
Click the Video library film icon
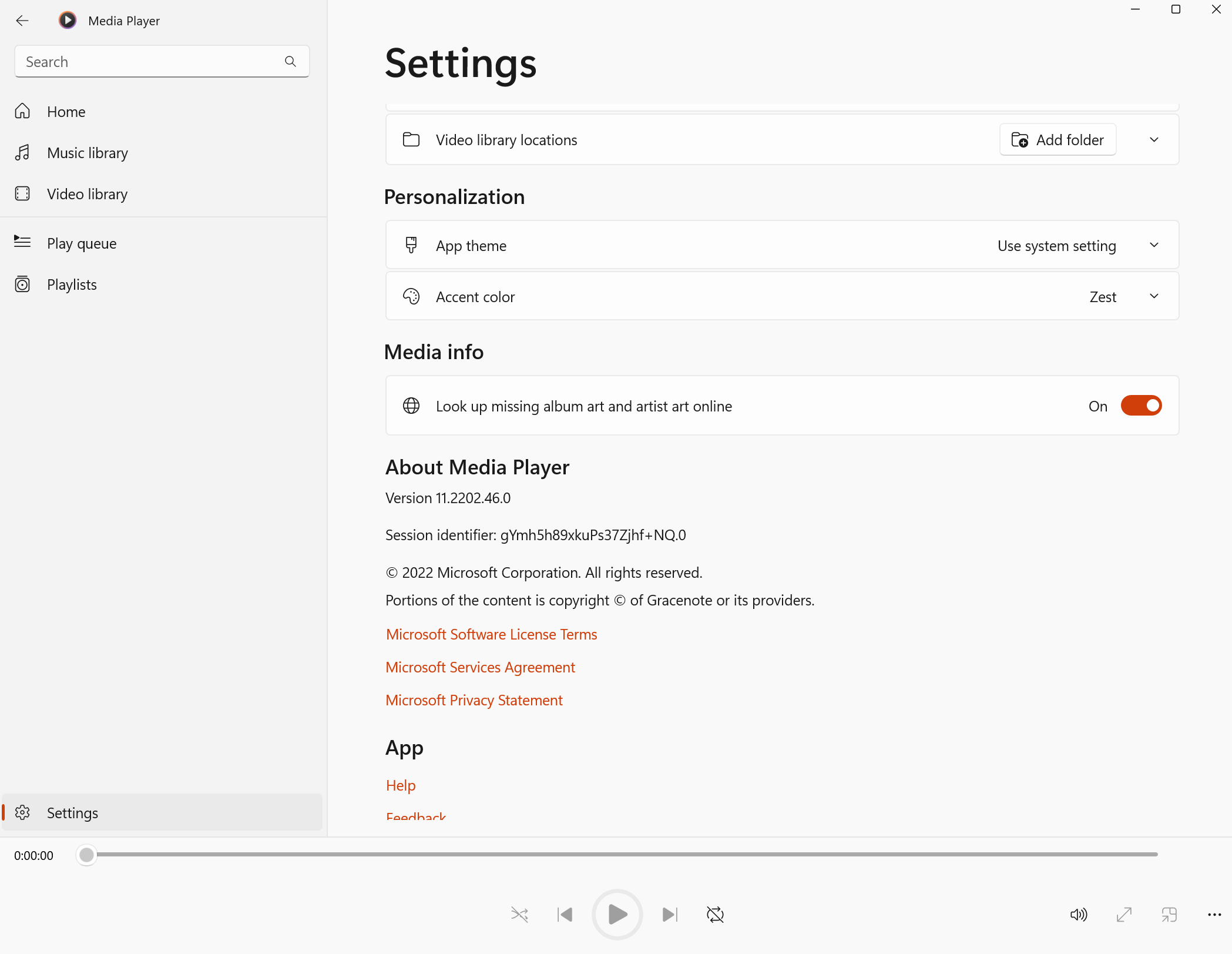pos(22,193)
